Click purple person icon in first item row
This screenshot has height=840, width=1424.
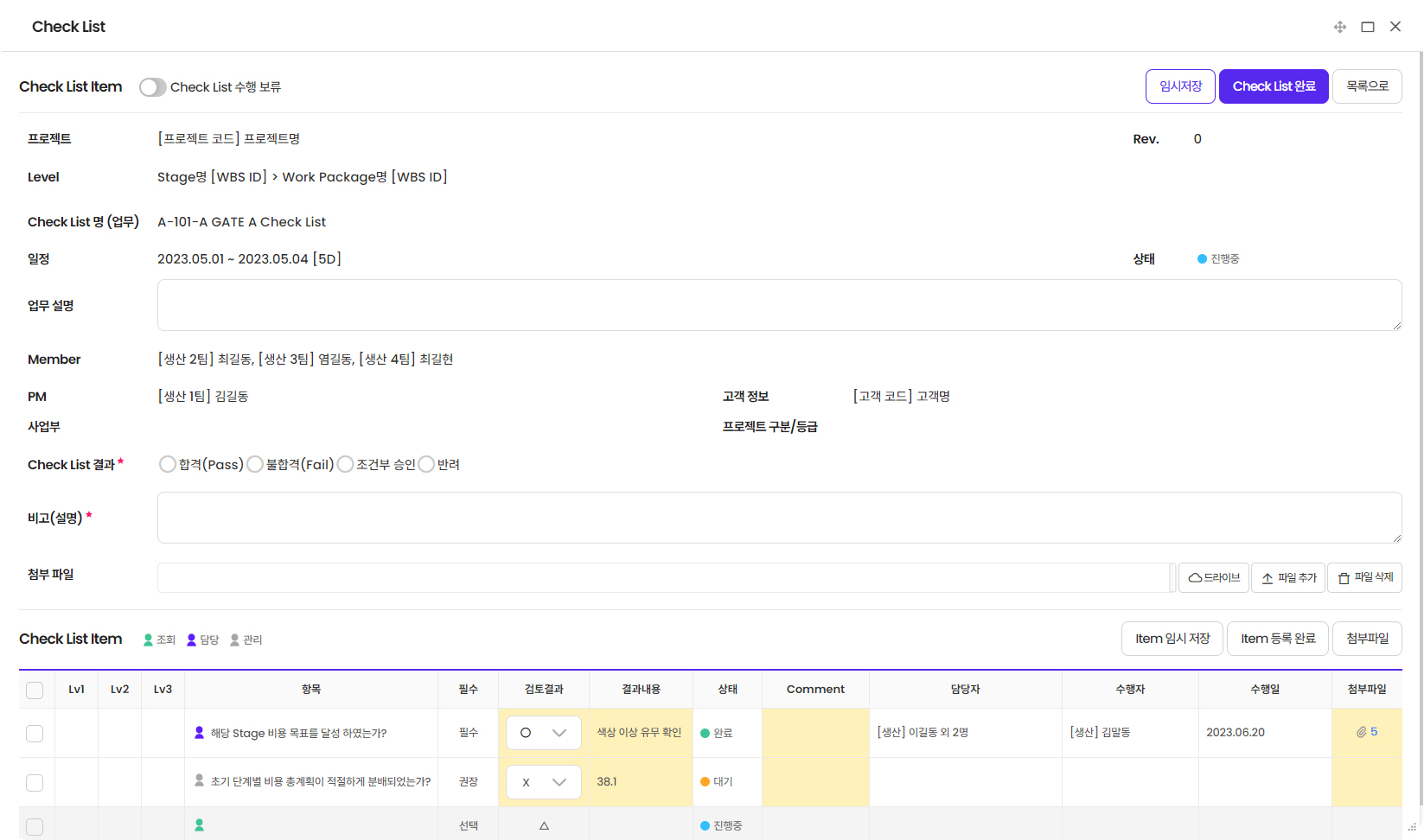(x=200, y=733)
